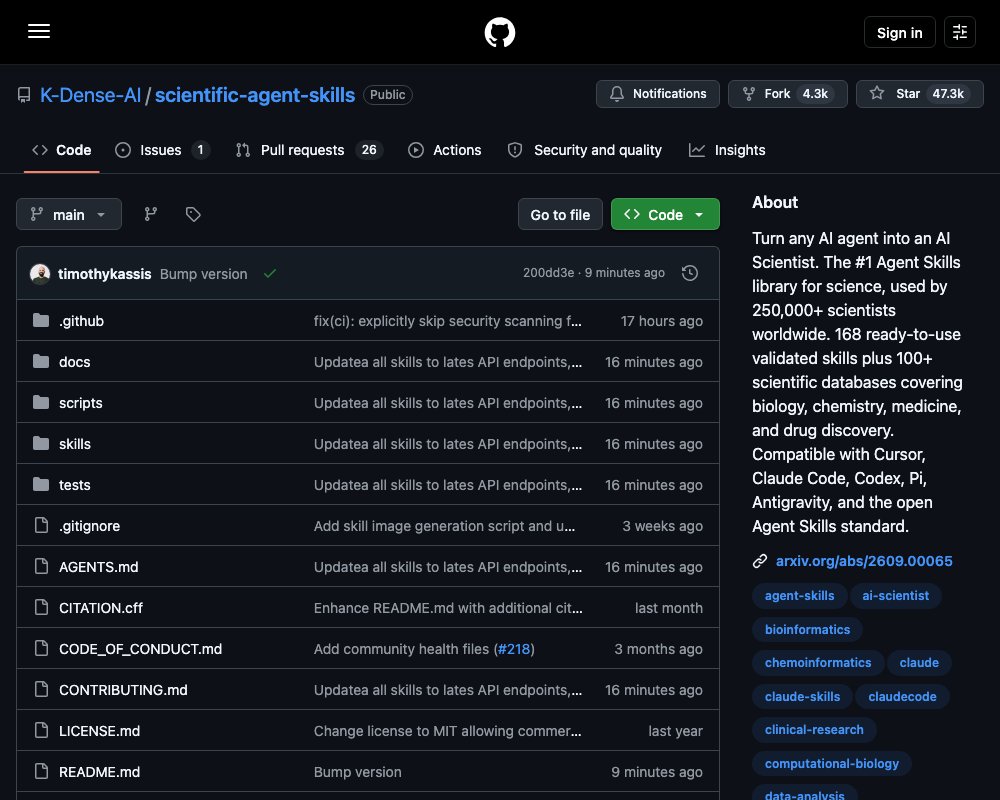Open the skills folder

75,444
